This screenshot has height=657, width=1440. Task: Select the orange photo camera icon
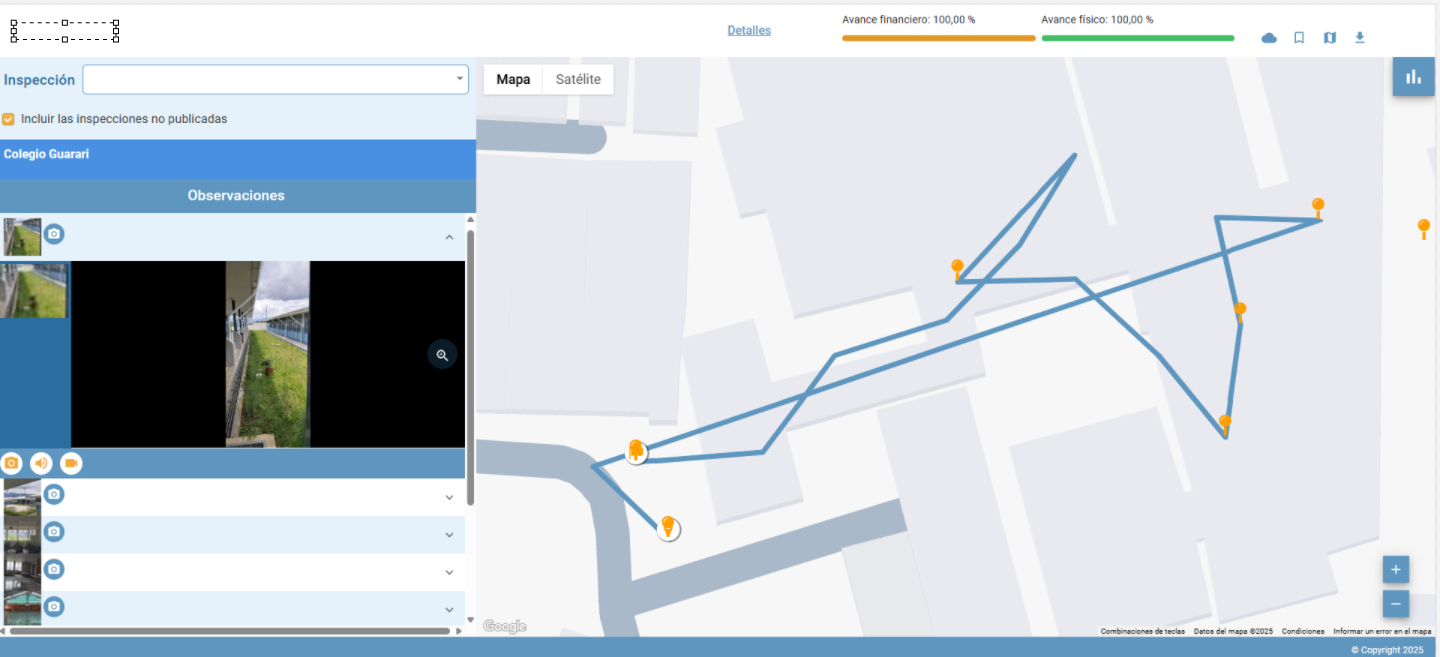coord(12,463)
